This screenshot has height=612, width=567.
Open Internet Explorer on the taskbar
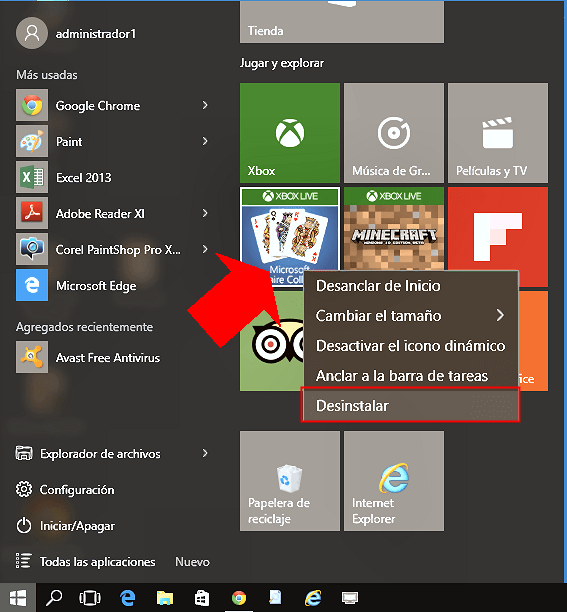(x=313, y=598)
